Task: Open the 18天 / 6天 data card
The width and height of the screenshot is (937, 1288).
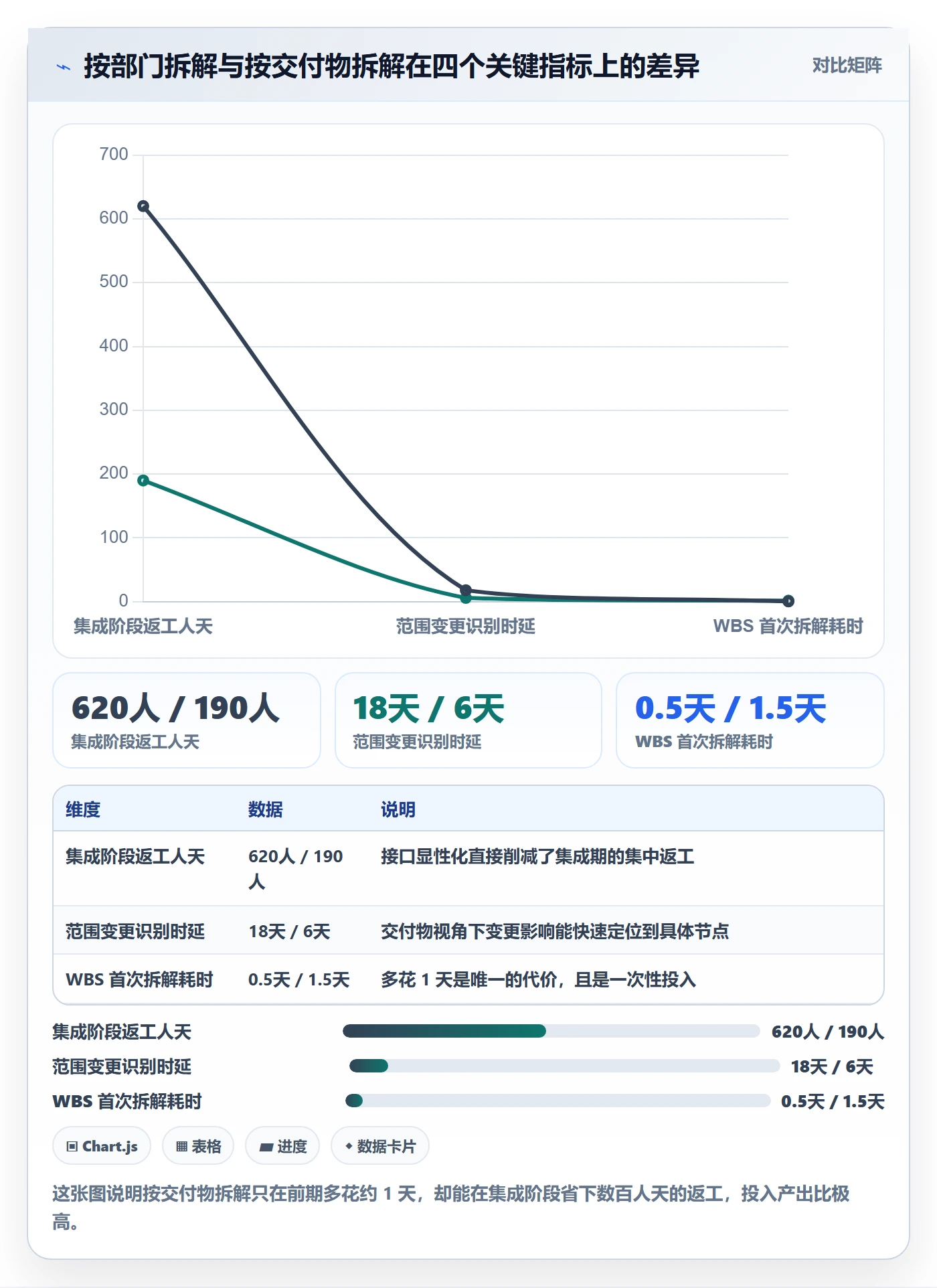Action: coord(468,720)
